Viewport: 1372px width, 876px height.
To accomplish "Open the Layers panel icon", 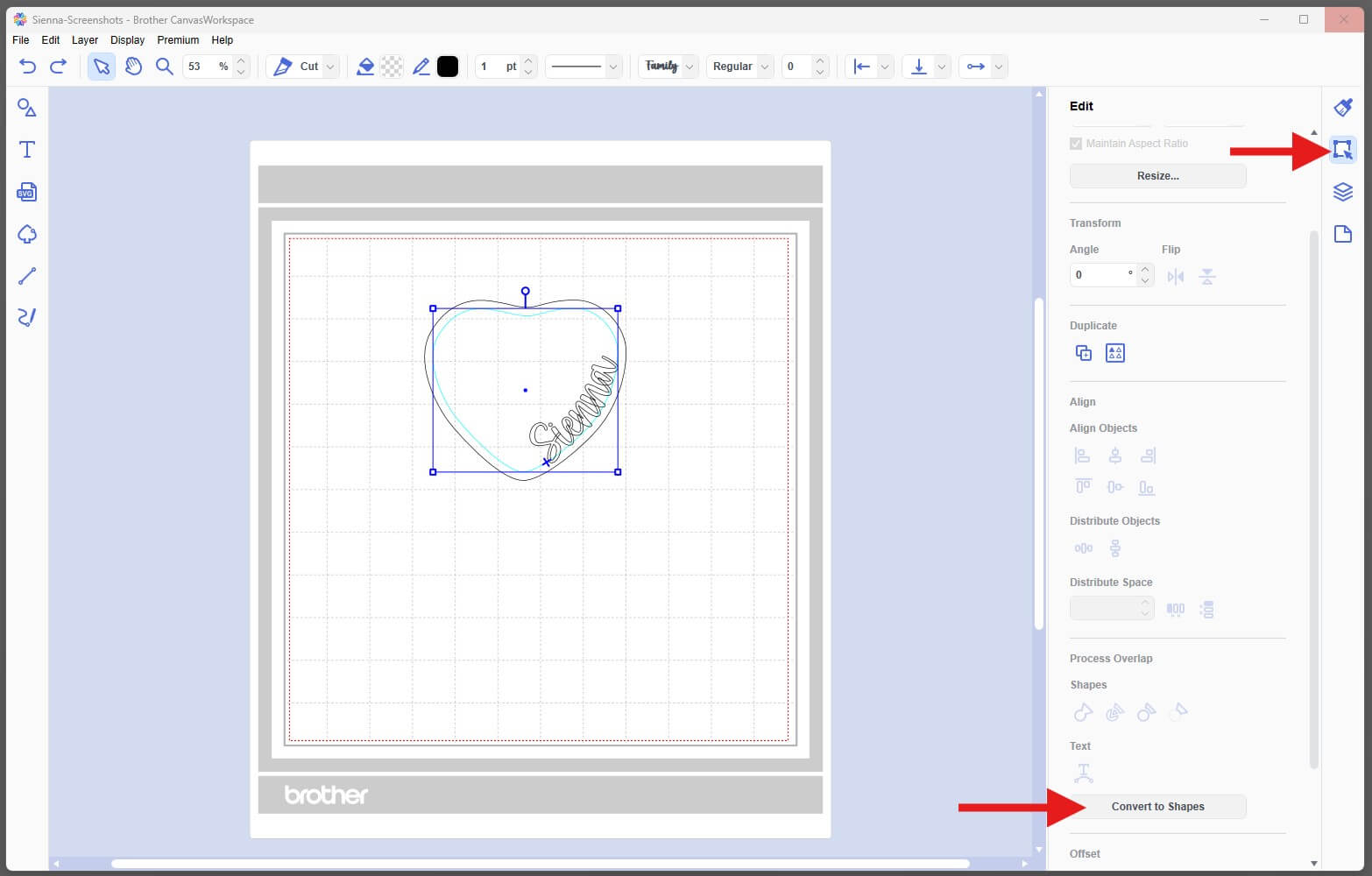I will point(1343,192).
